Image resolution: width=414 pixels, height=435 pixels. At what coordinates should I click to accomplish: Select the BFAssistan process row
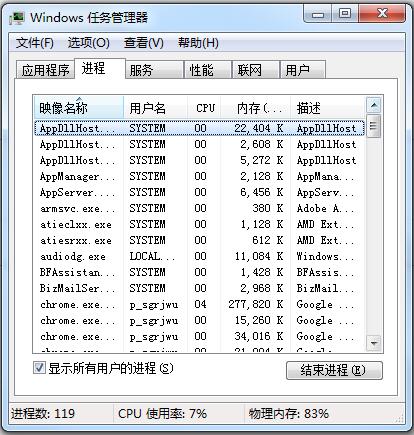pos(199,272)
